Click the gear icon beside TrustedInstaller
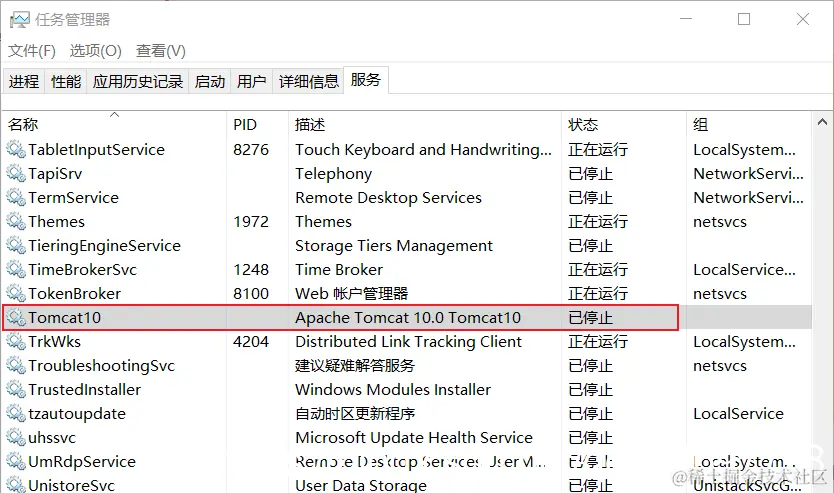This screenshot has height=493, width=834. pos(16,389)
